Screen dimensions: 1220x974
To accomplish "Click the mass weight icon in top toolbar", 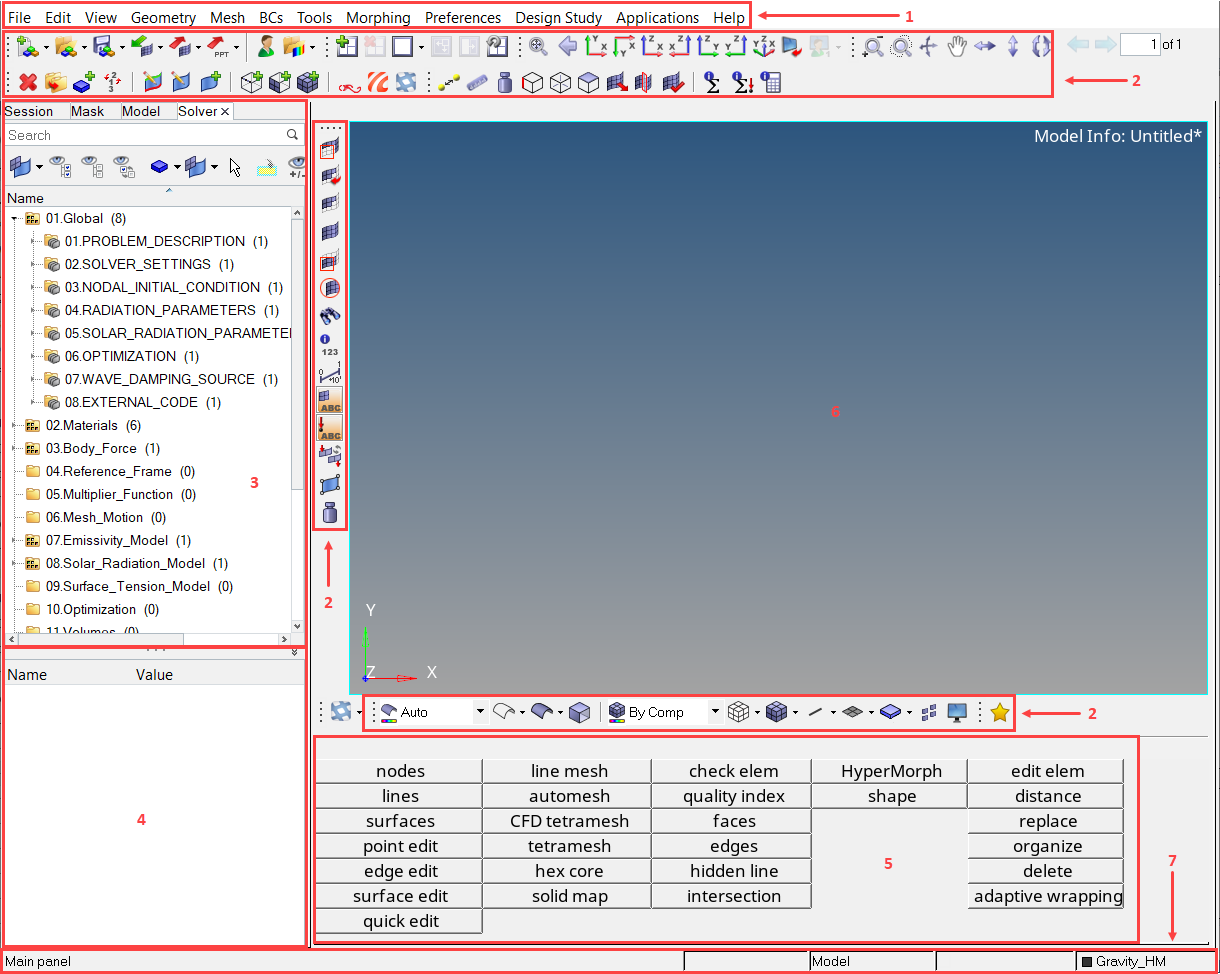I will point(505,83).
